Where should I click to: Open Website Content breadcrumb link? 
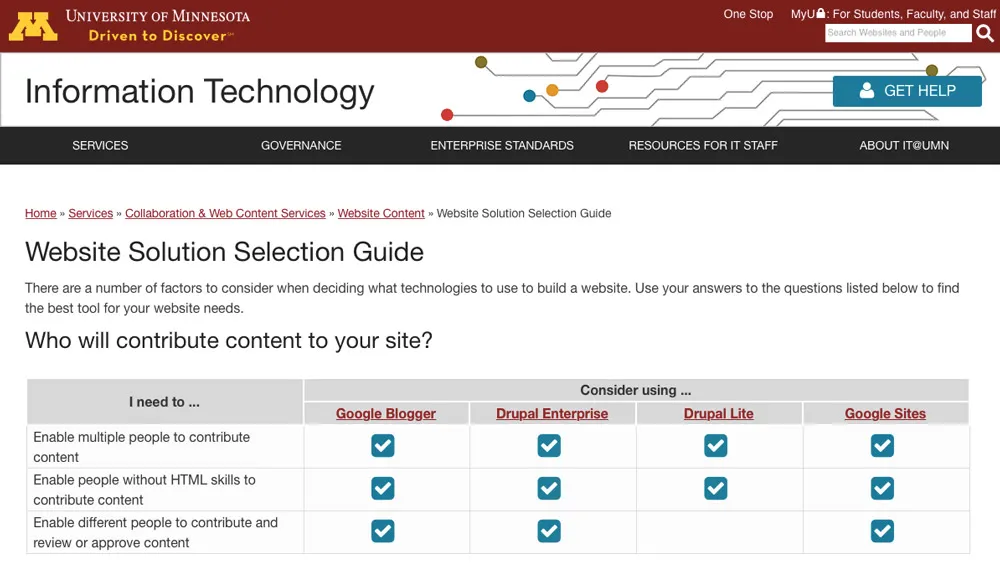pos(381,213)
